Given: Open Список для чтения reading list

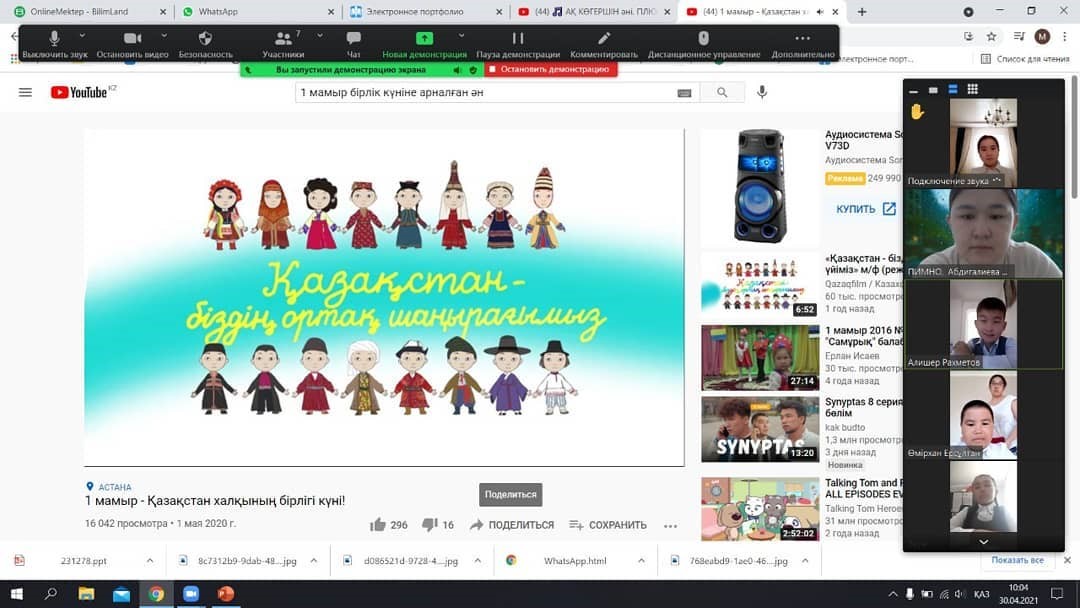Looking at the screenshot, I should pyautogui.click(x=1025, y=59).
